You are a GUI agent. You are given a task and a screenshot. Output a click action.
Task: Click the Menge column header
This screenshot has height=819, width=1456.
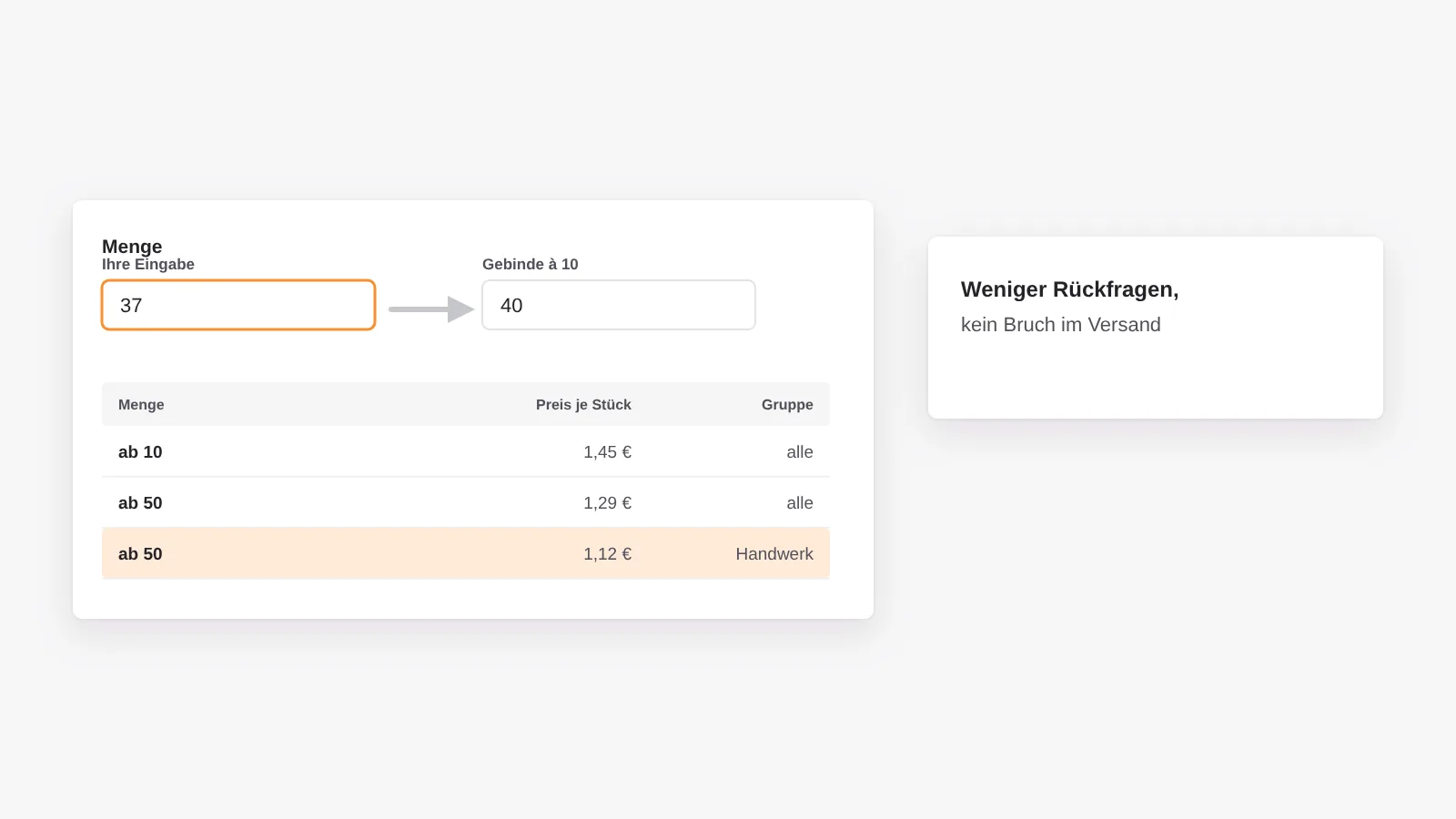coord(141,404)
